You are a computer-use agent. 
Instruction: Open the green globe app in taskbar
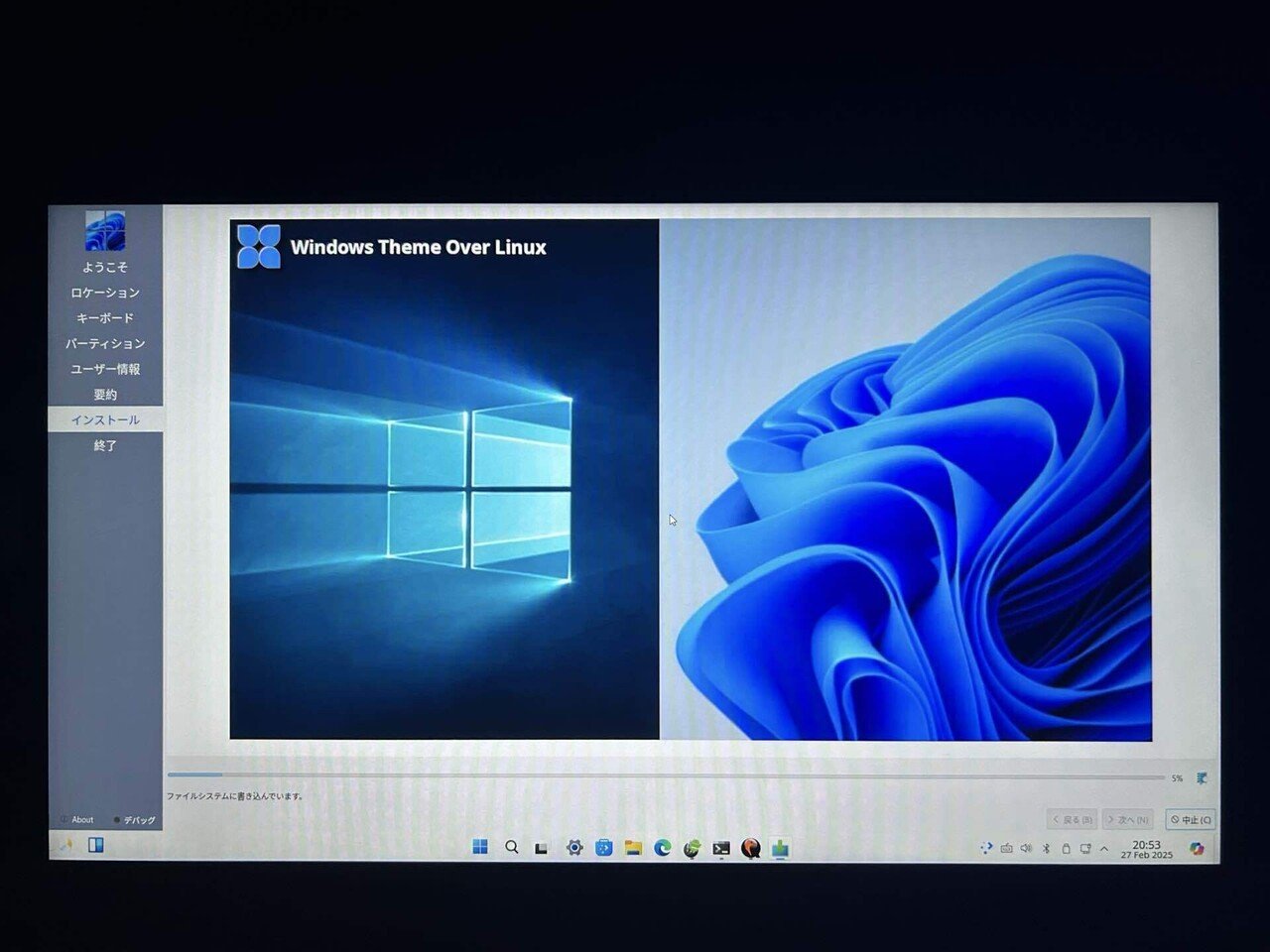tap(692, 848)
